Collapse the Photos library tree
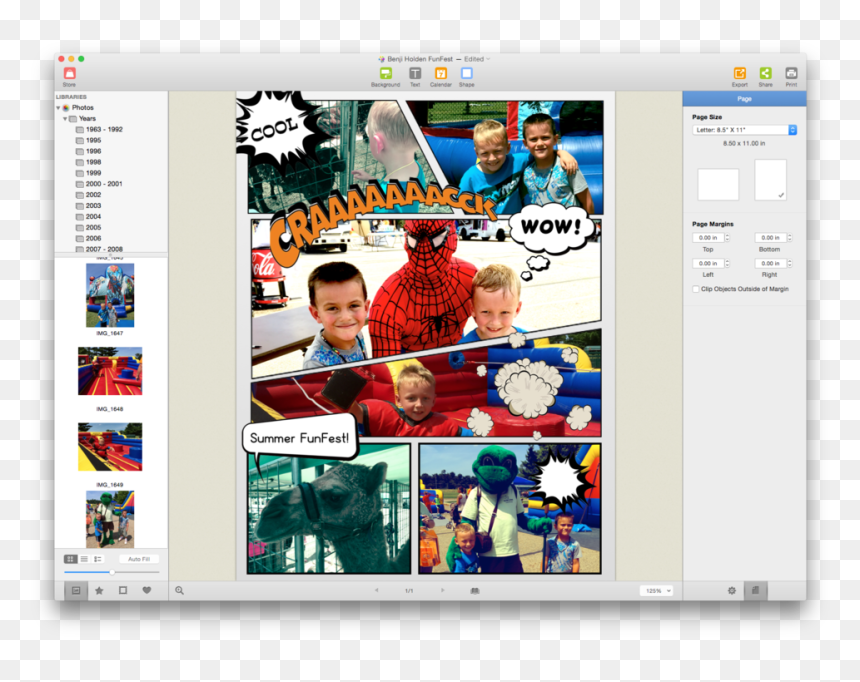860x682 pixels. click(x=58, y=108)
